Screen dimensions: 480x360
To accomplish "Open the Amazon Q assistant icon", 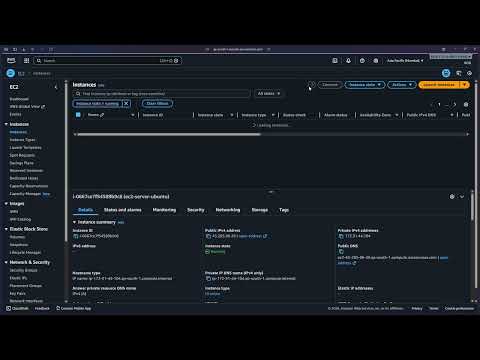I will tap(446, 73).
